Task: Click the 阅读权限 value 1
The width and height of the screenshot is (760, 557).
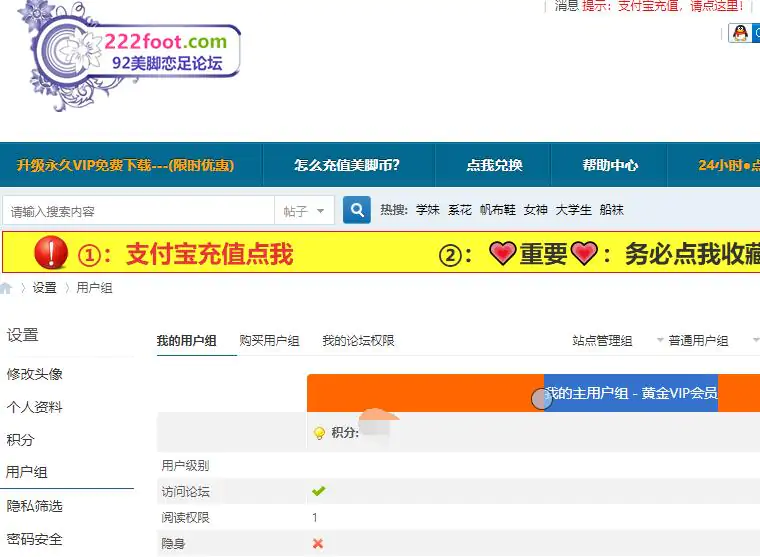Action: pos(315,518)
